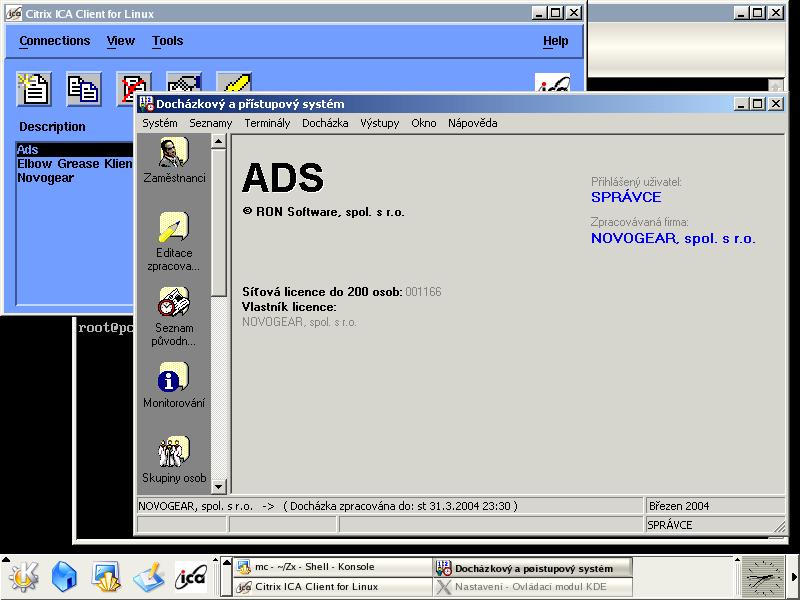Screen dimensions: 800x600
Task: Launch the shell terminal icon in KDE panel
Action: pos(106,577)
